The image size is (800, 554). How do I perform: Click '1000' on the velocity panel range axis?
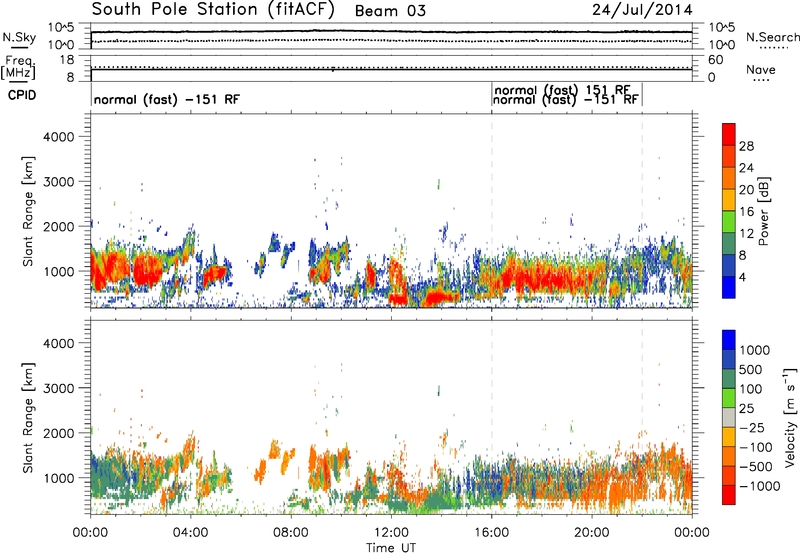pos(59,478)
